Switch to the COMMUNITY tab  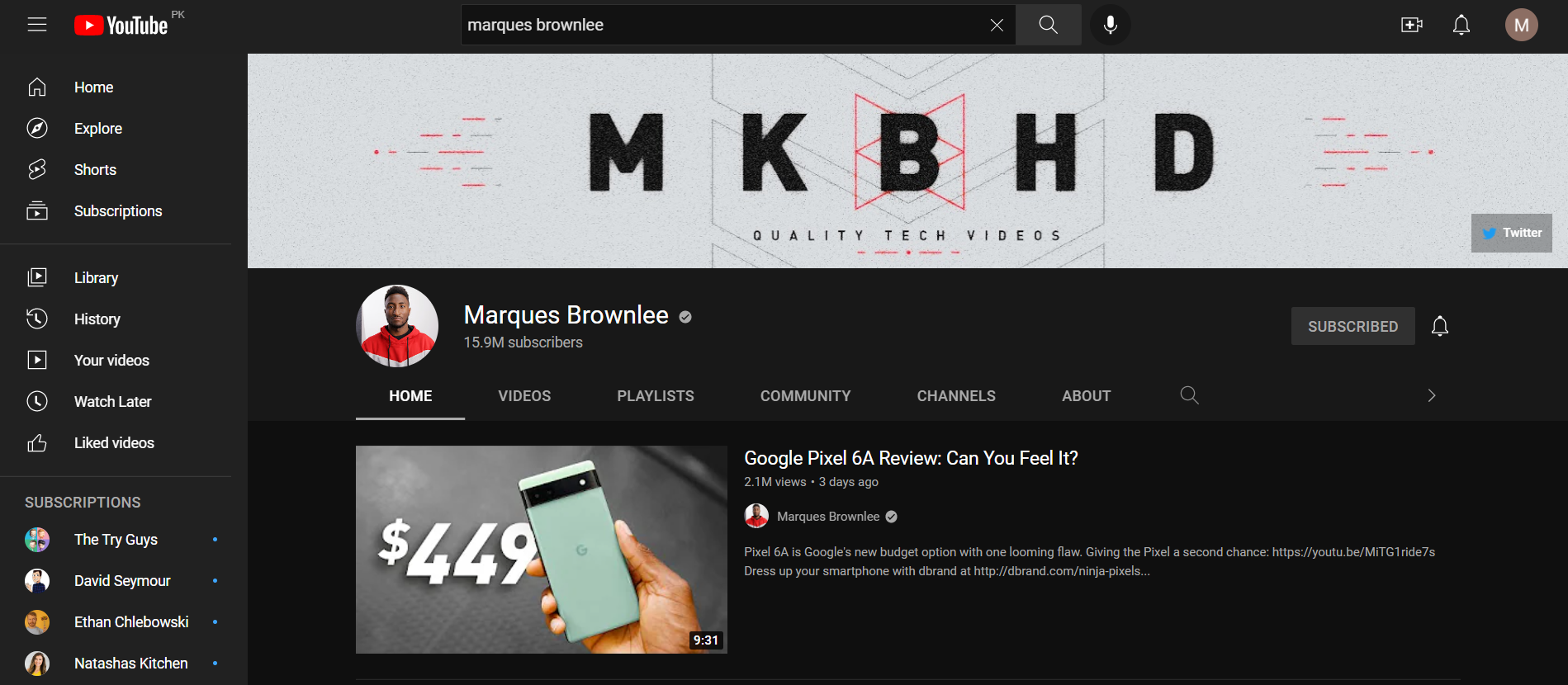805,396
